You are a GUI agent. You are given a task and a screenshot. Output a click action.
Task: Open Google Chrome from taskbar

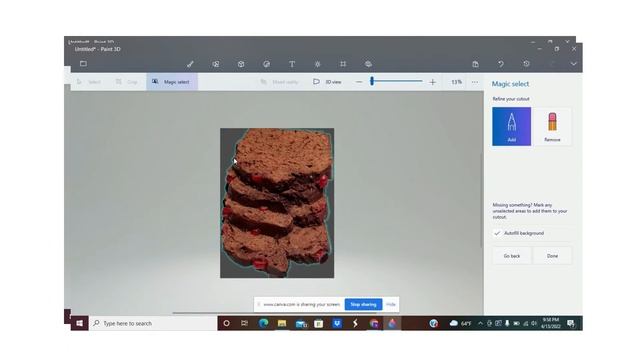(x=374, y=323)
